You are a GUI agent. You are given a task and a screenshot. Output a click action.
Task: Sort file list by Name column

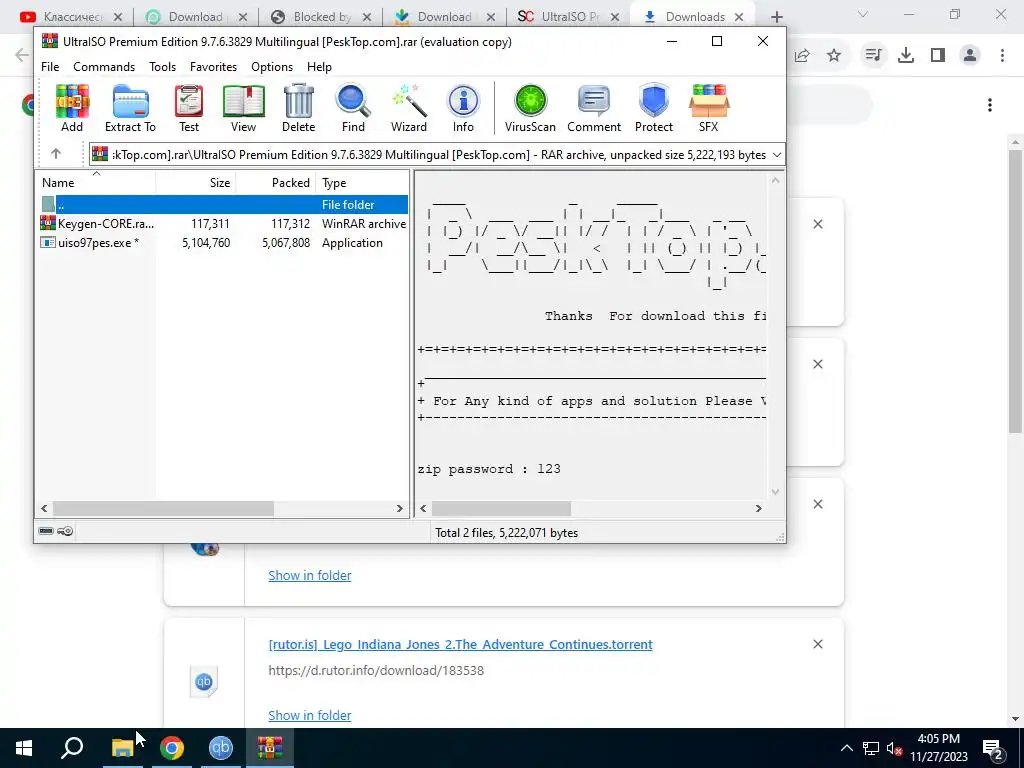95,183
